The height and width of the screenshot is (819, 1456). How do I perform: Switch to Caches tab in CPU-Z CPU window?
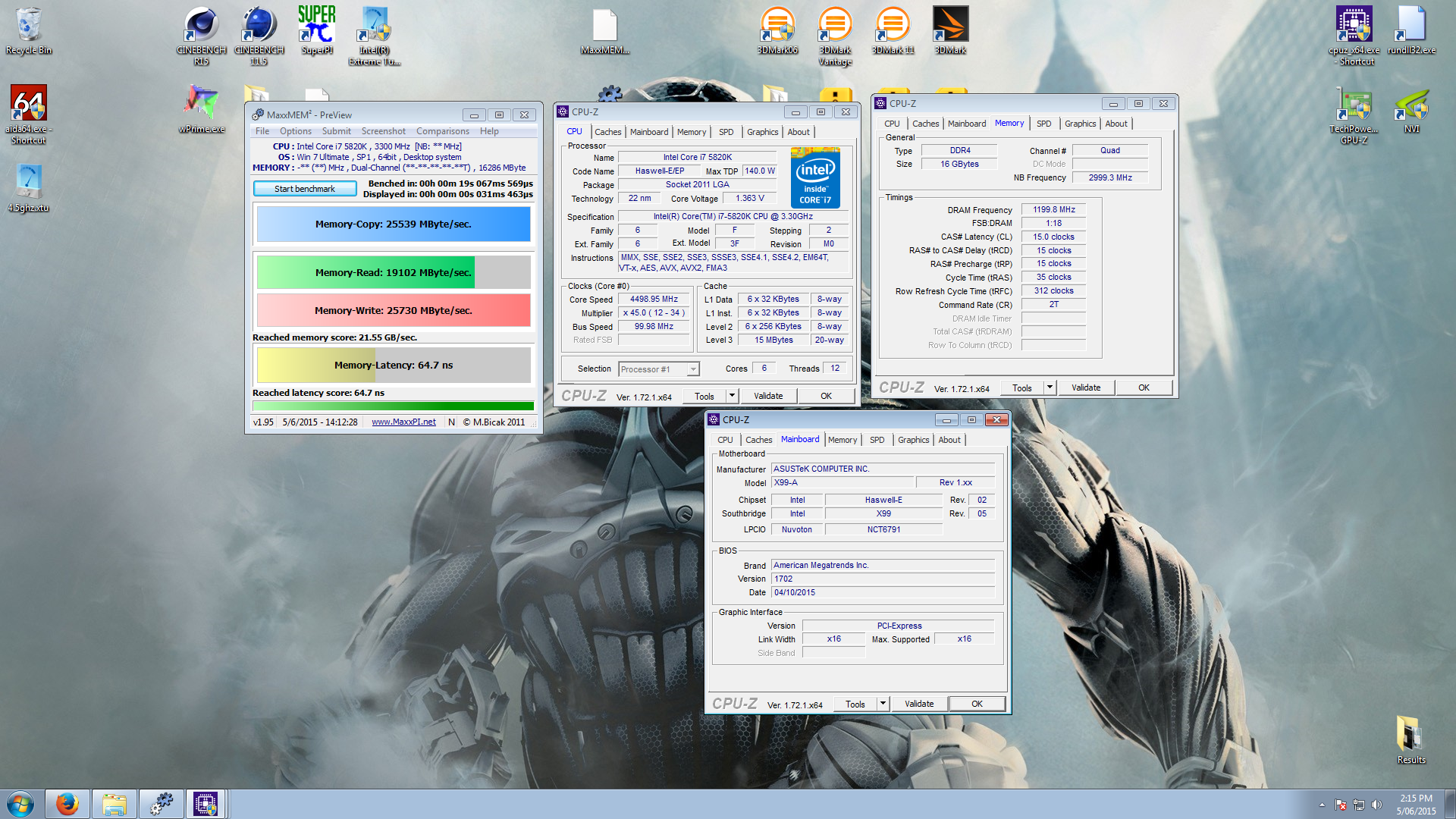coord(607,132)
